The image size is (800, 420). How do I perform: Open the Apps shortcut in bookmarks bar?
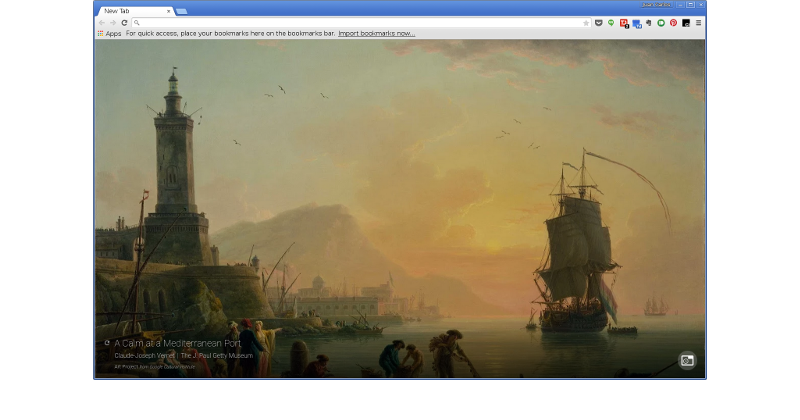[109, 33]
